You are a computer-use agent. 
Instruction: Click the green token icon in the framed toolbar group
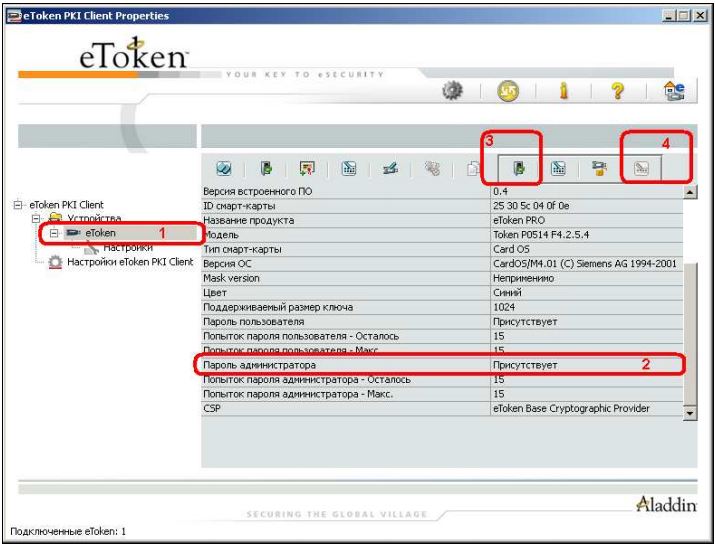click(519, 169)
